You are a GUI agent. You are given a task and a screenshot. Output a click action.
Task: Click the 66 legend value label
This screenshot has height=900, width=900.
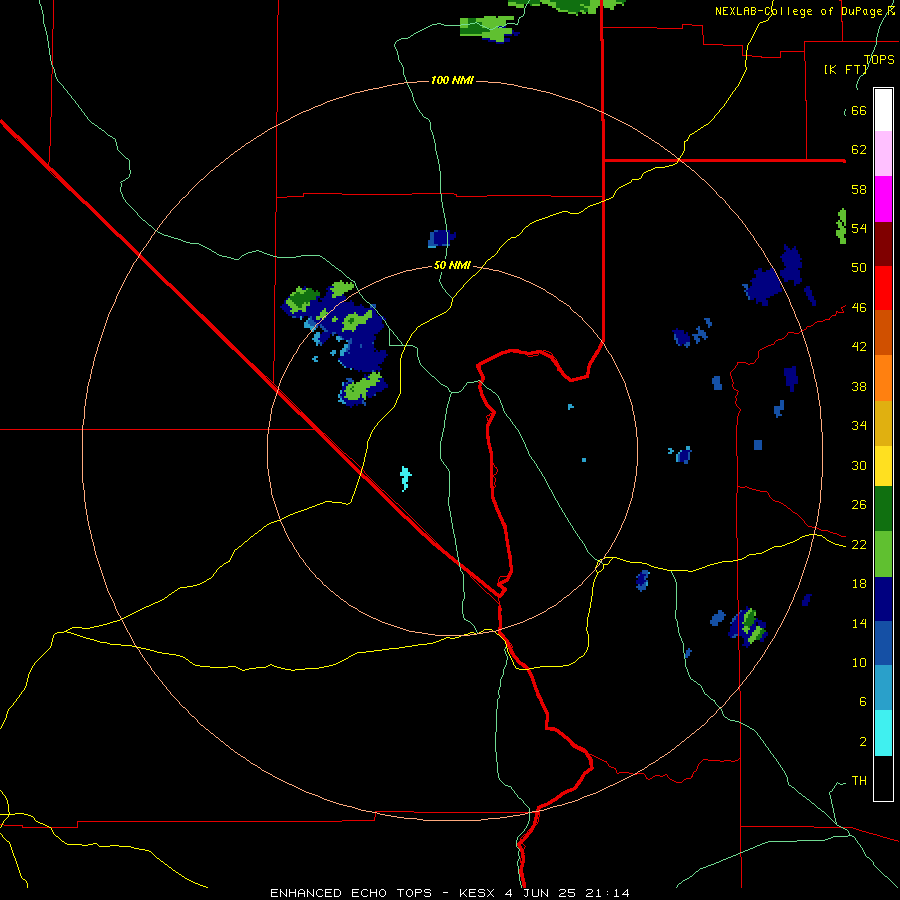point(859,111)
